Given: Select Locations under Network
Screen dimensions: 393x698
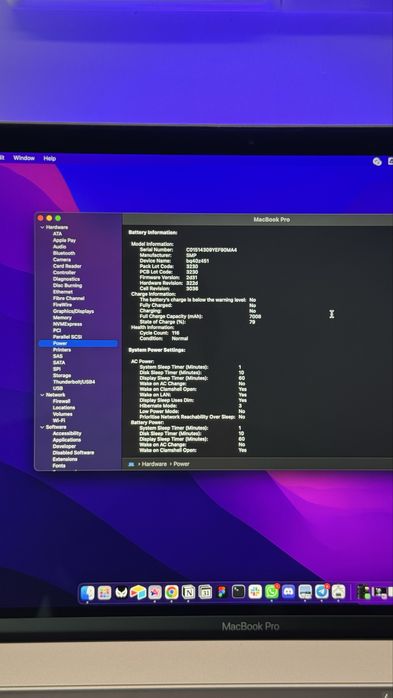Looking at the screenshot, I should (x=64, y=408).
